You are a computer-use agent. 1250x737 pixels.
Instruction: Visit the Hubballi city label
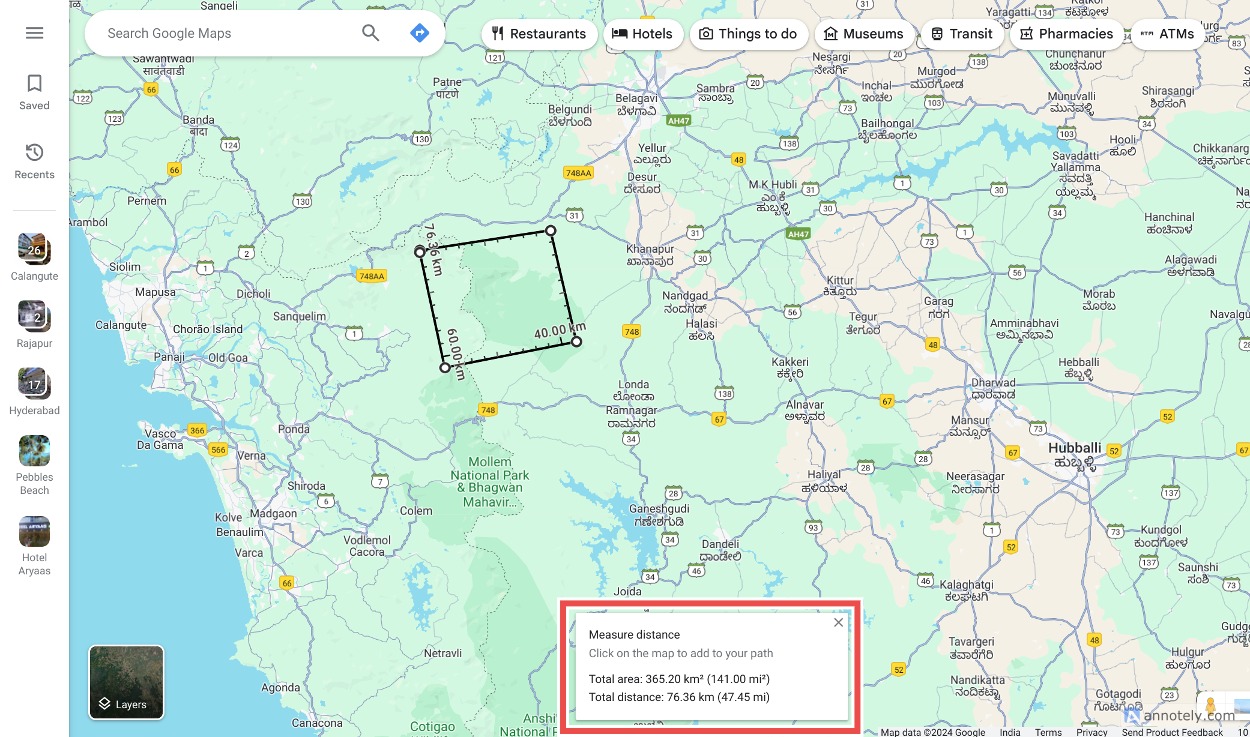pyautogui.click(x=1076, y=448)
